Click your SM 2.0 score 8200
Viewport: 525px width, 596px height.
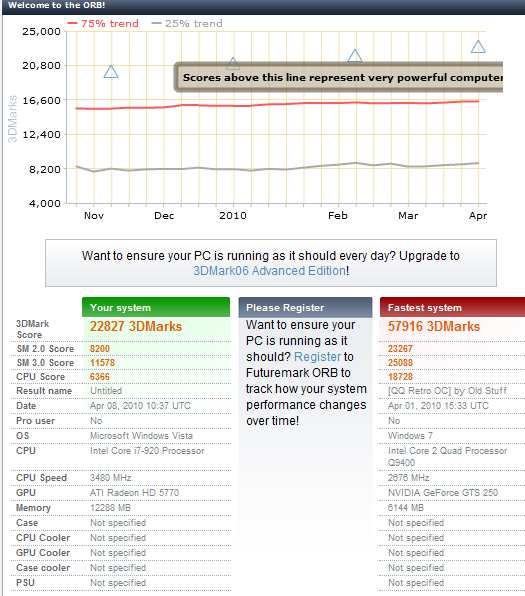100,349
